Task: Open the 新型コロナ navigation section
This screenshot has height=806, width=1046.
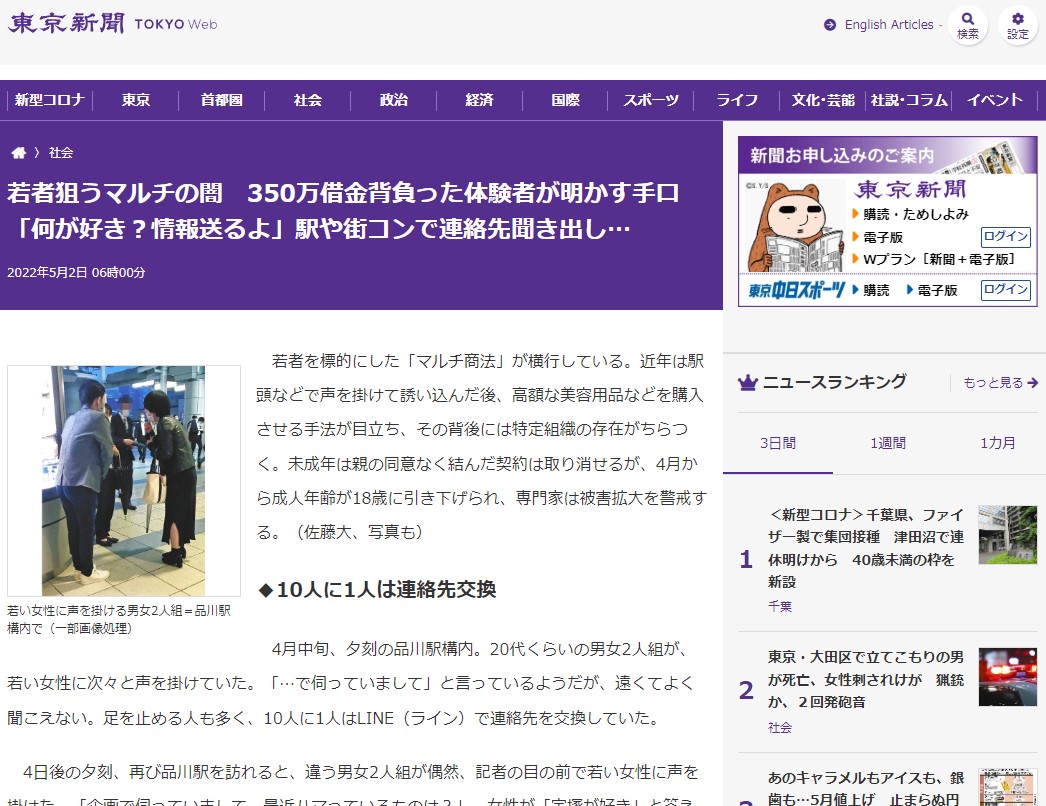Action: point(49,100)
